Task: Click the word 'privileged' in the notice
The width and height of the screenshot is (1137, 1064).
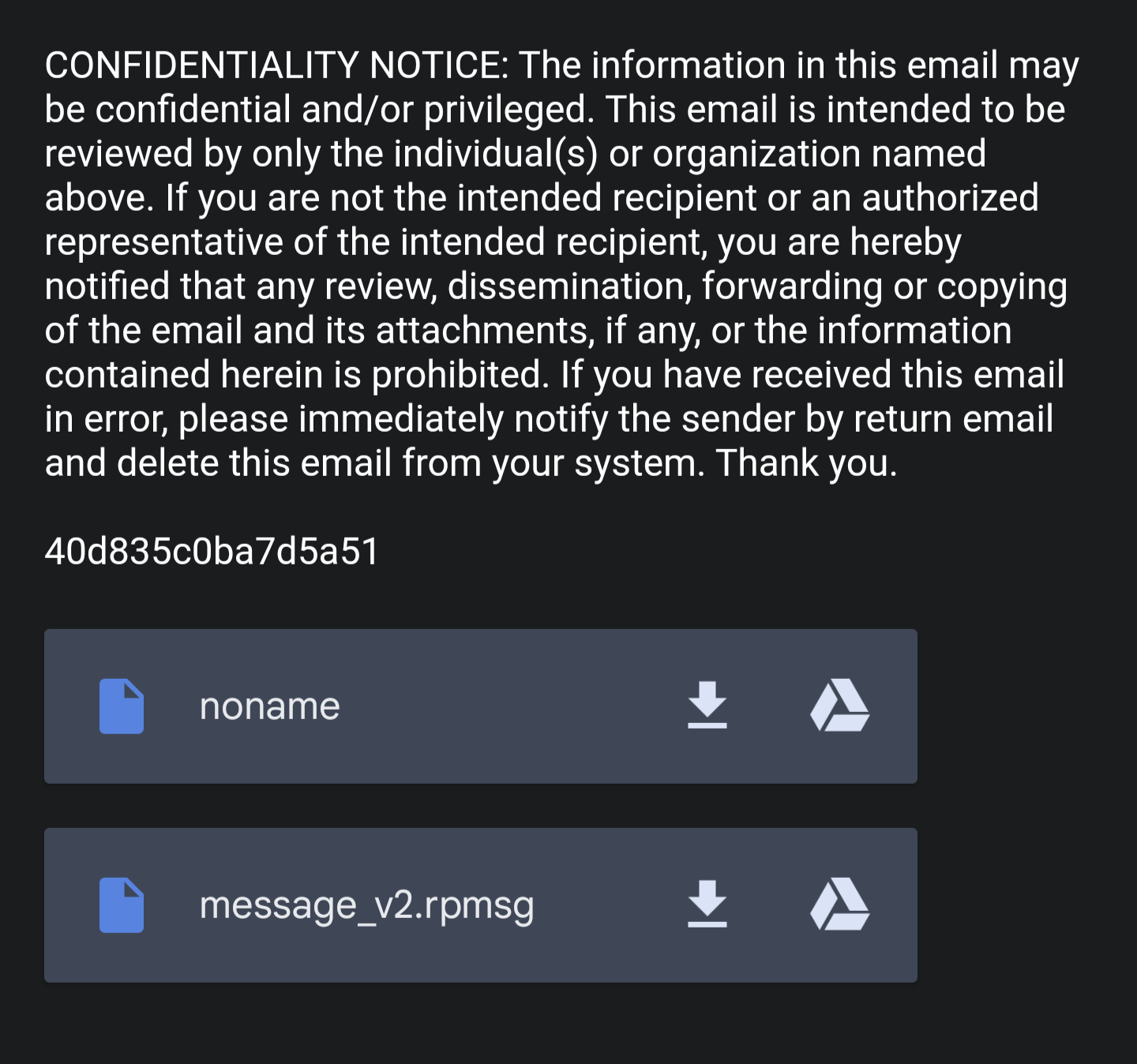Action: pos(508,110)
